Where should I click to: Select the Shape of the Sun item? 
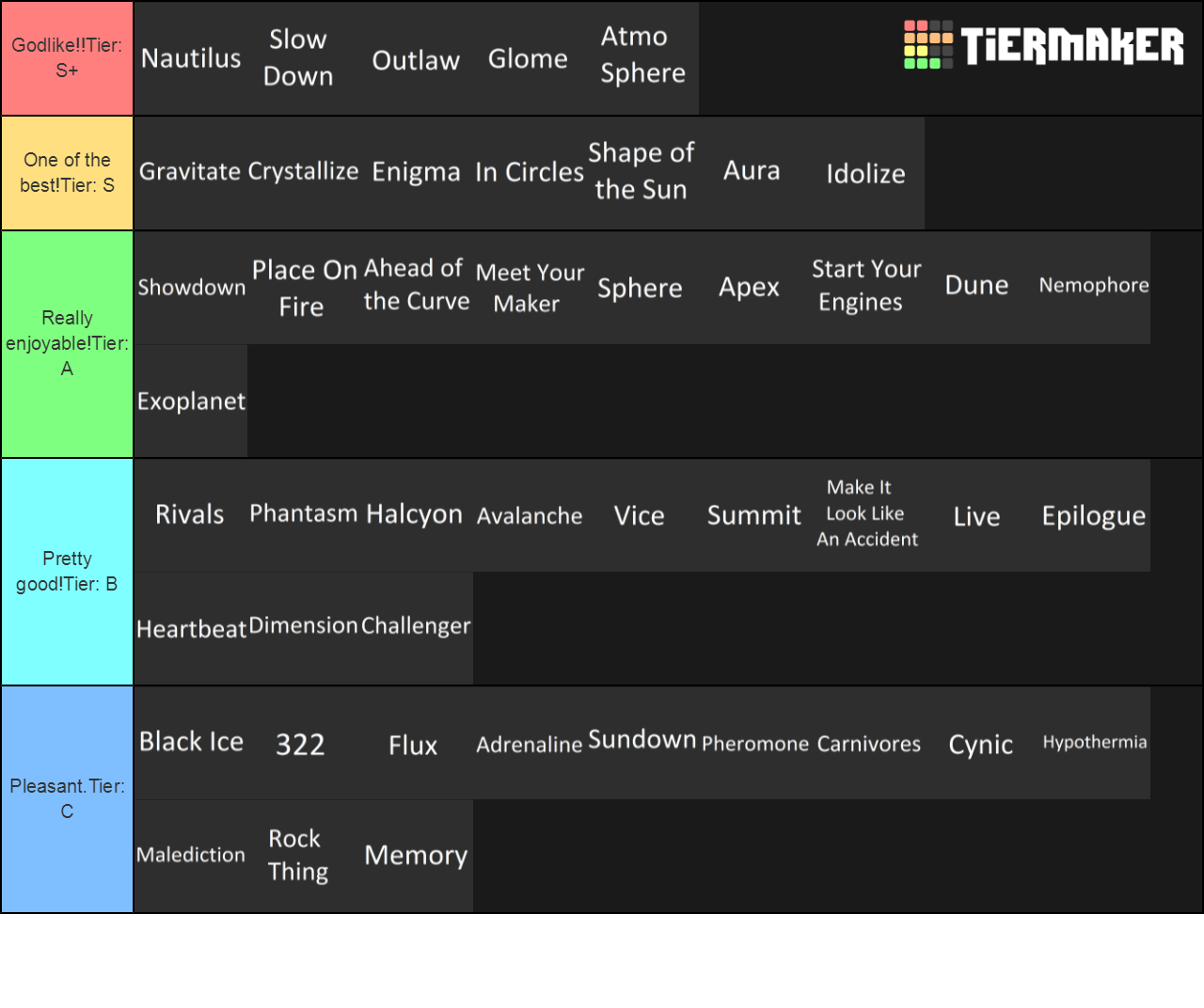click(642, 172)
